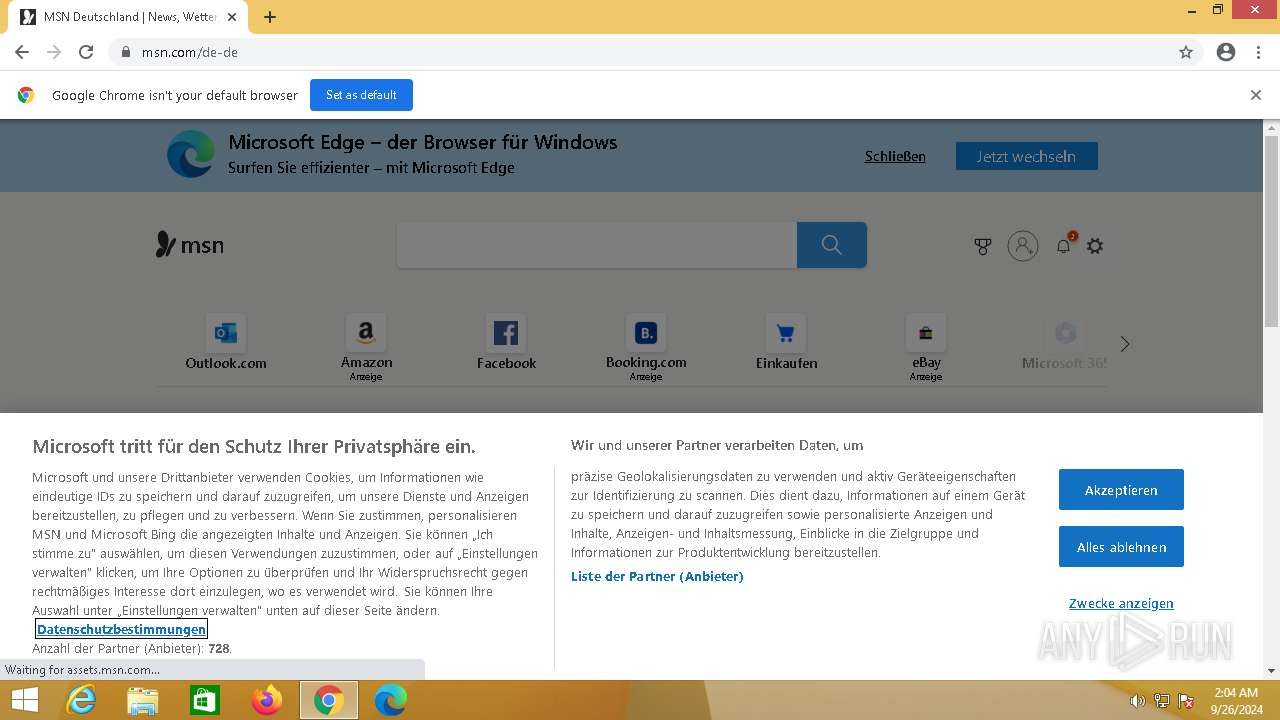1280x720 pixels.
Task: Open a new tab with the plus button
Action: tap(270, 17)
